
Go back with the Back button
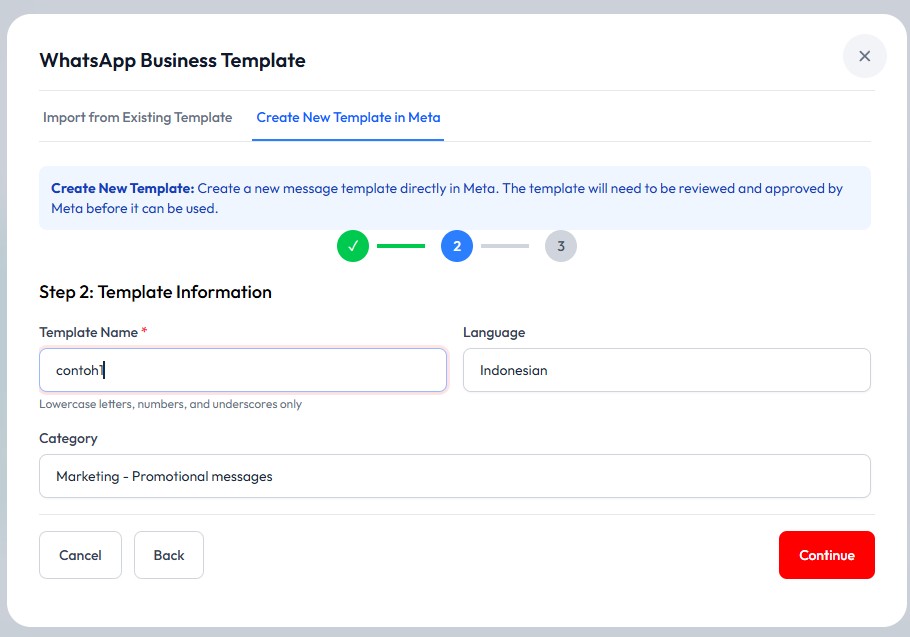point(169,555)
